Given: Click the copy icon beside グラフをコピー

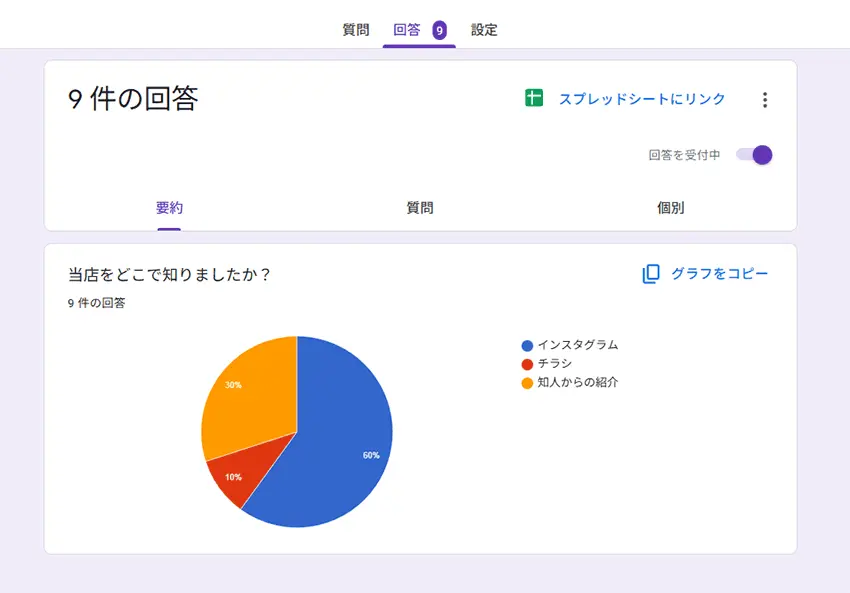Looking at the screenshot, I should pos(651,274).
